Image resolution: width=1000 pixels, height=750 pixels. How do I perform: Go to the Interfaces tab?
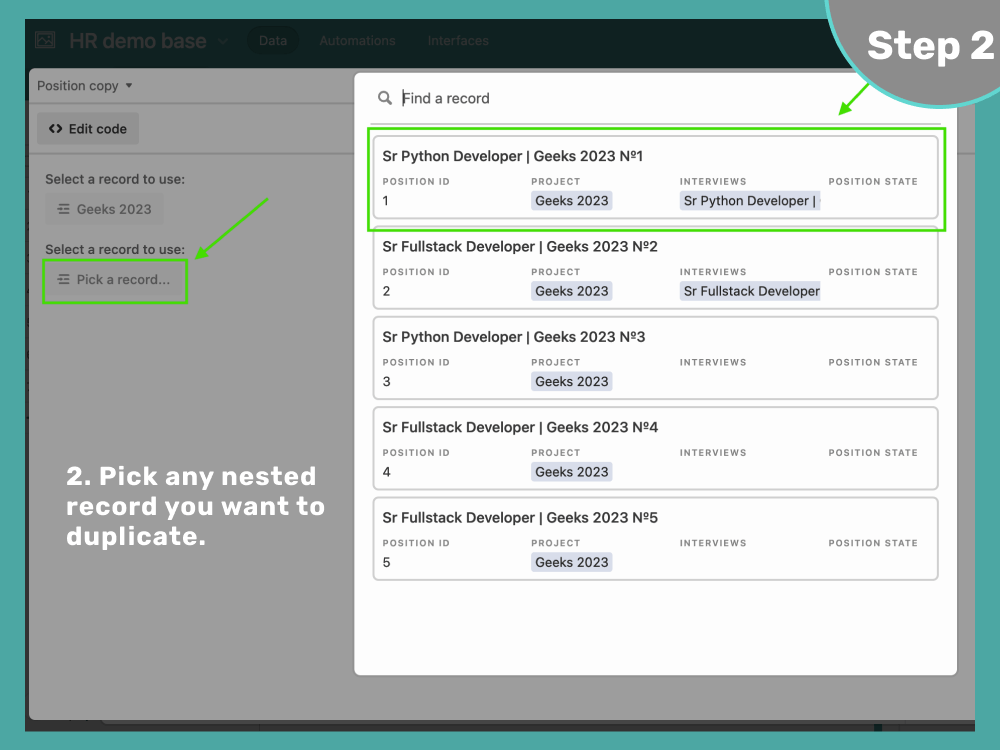tap(458, 41)
